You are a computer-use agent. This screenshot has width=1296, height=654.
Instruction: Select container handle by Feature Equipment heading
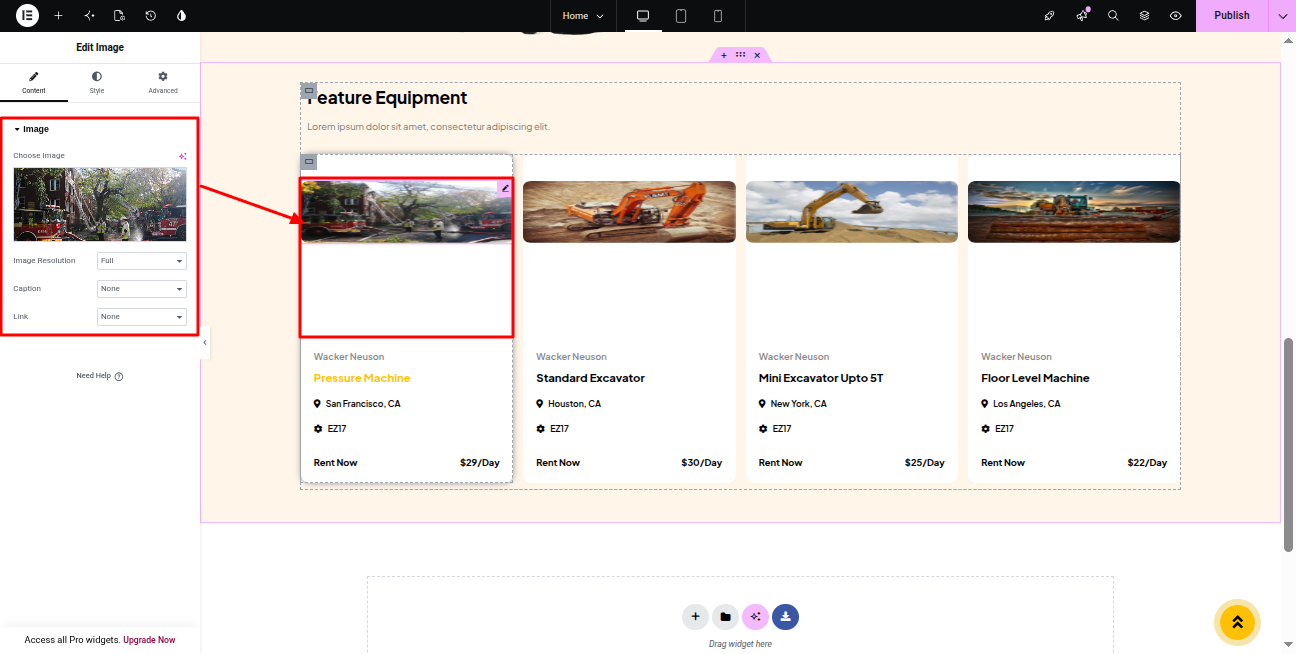pos(309,90)
